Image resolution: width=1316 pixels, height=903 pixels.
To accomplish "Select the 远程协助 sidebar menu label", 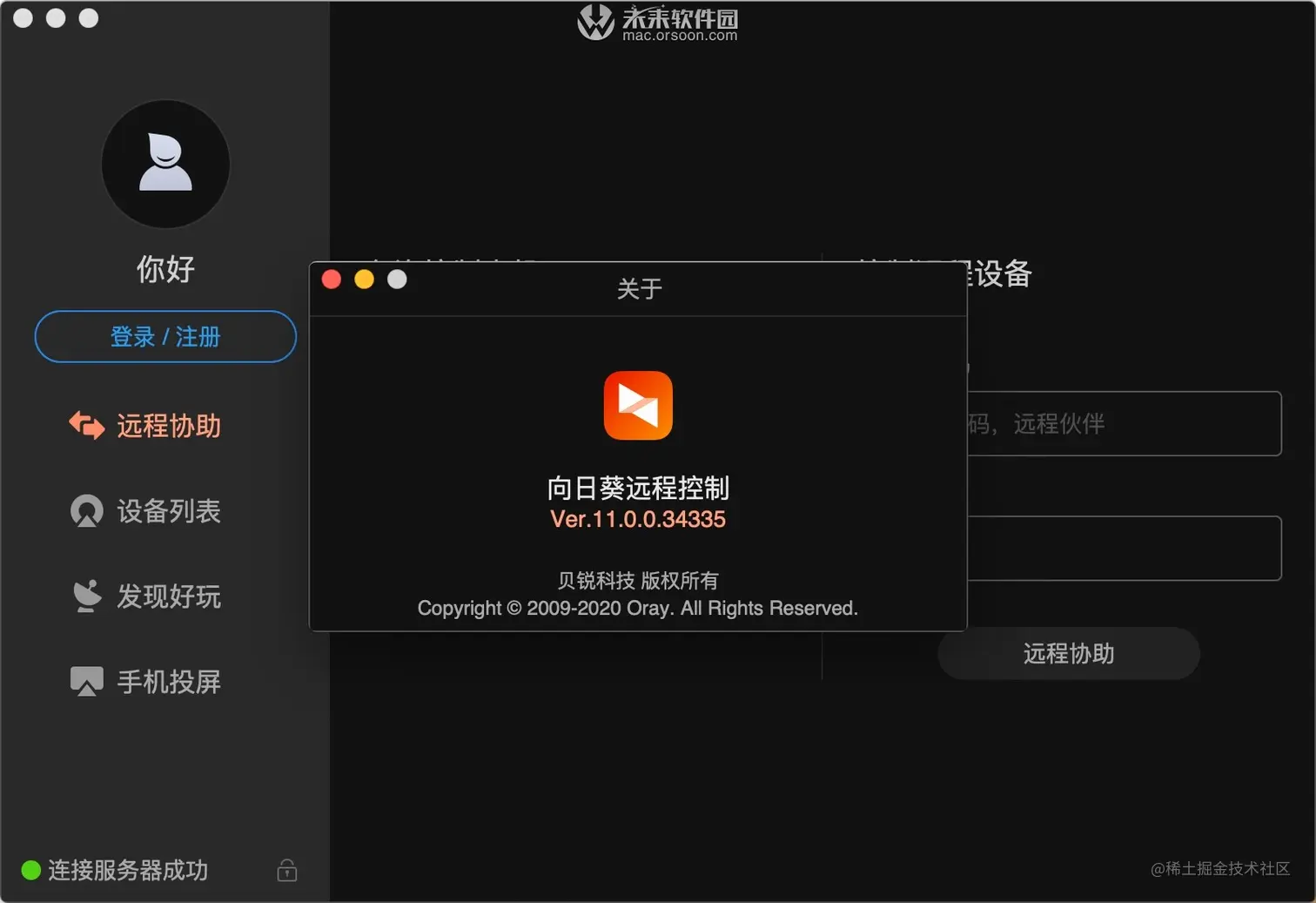I will click(169, 426).
